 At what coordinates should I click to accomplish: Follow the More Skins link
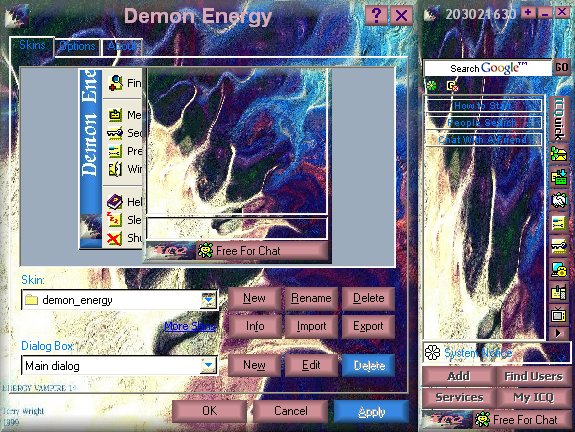coord(190,326)
